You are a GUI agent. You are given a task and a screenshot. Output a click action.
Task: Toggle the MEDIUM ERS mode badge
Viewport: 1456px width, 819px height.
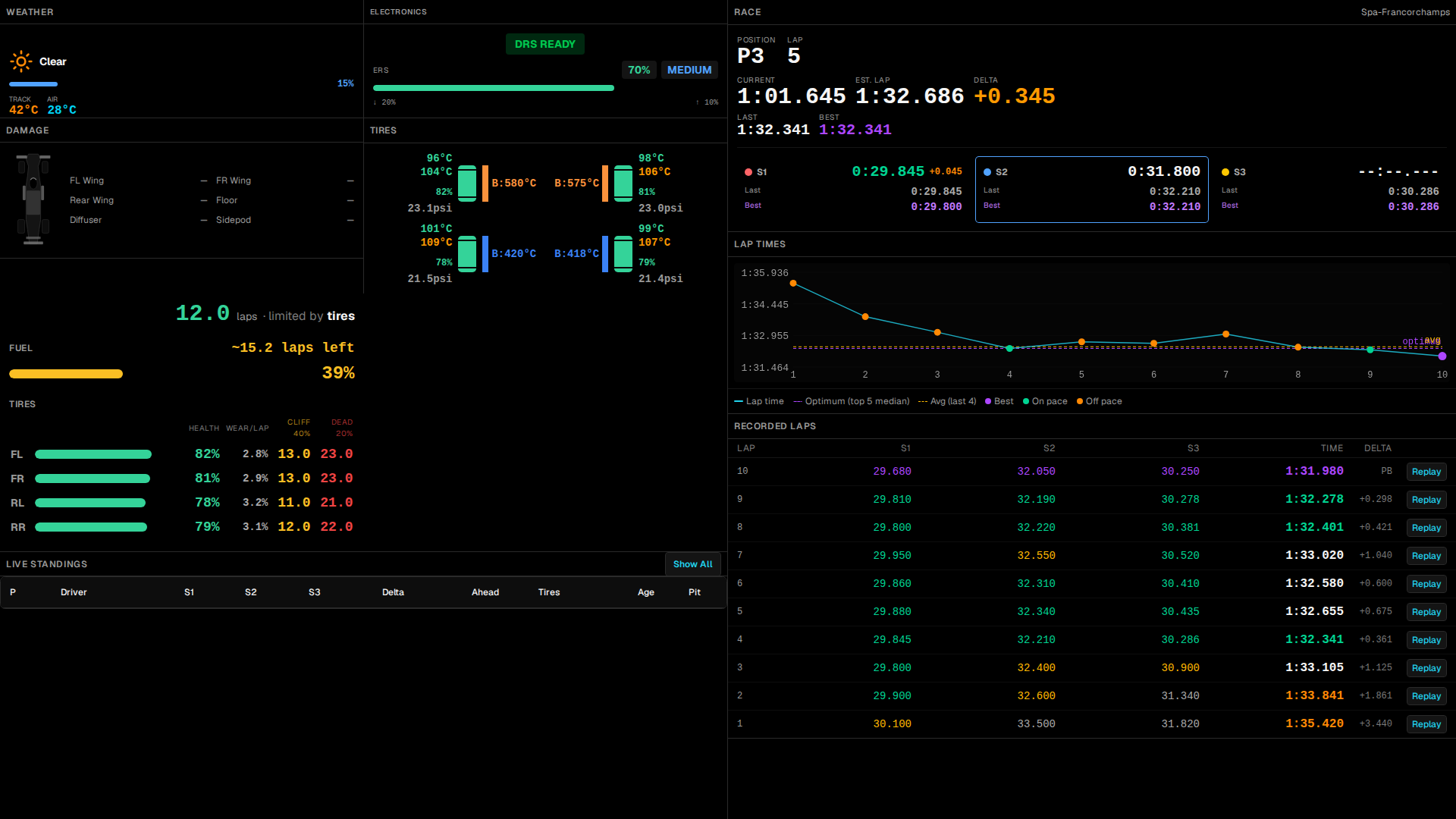coord(689,70)
